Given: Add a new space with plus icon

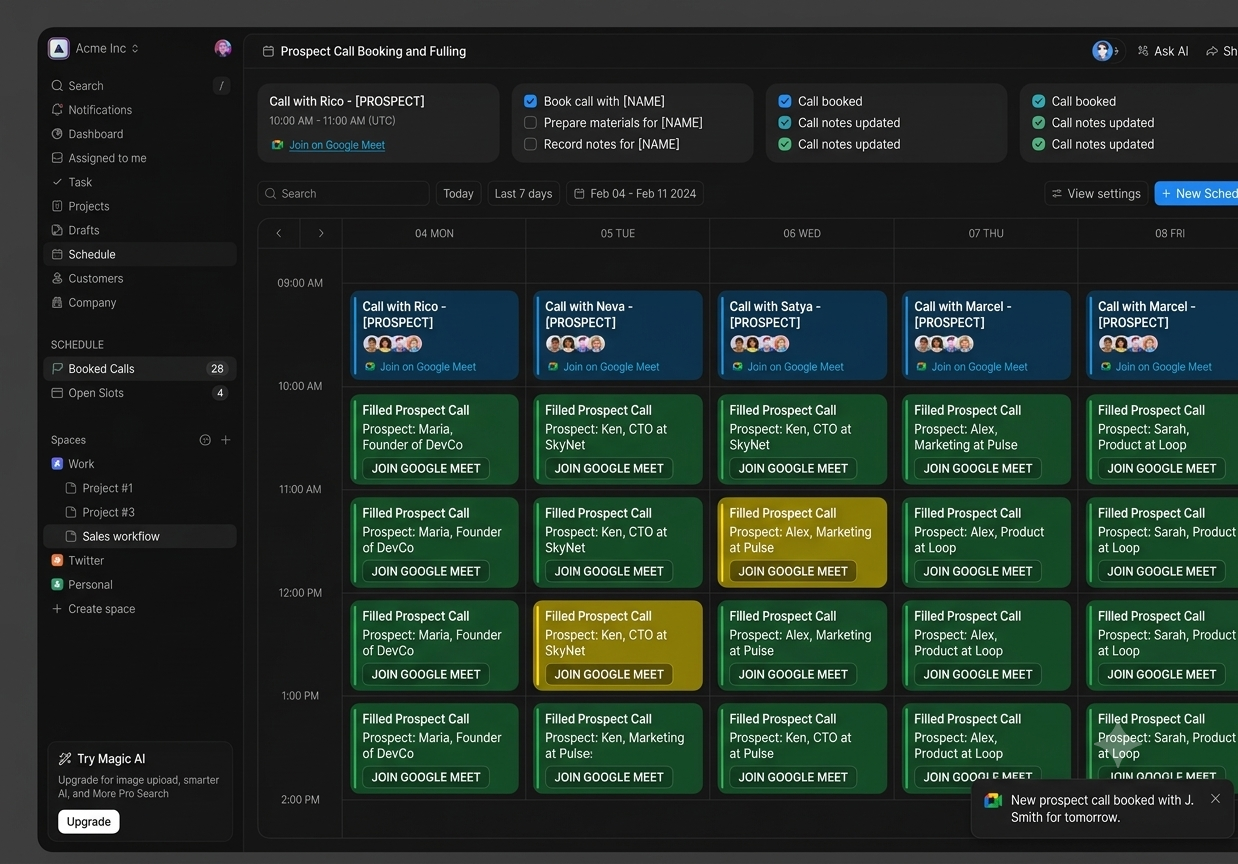Looking at the screenshot, I should click(x=226, y=440).
